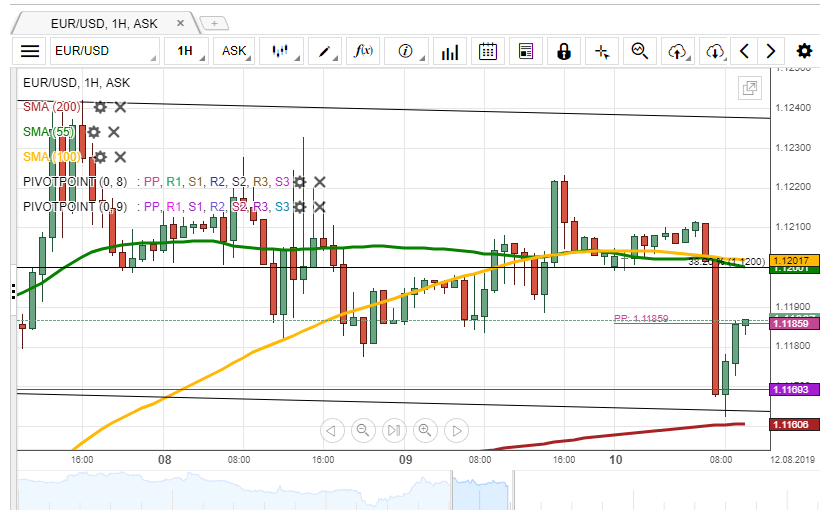
Task: Add a new chart tab
Action: [x=214, y=22]
